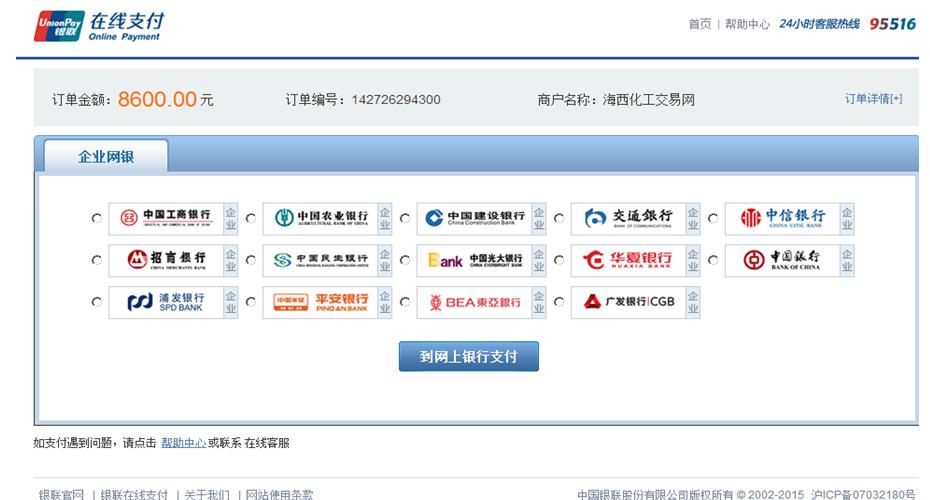Click the 广发银行 CGB logo

pos(627,302)
